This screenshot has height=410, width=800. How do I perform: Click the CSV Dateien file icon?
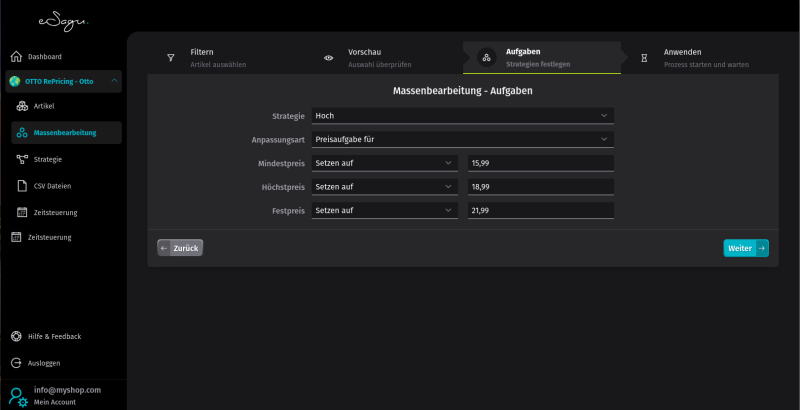pyautogui.click(x=23, y=185)
